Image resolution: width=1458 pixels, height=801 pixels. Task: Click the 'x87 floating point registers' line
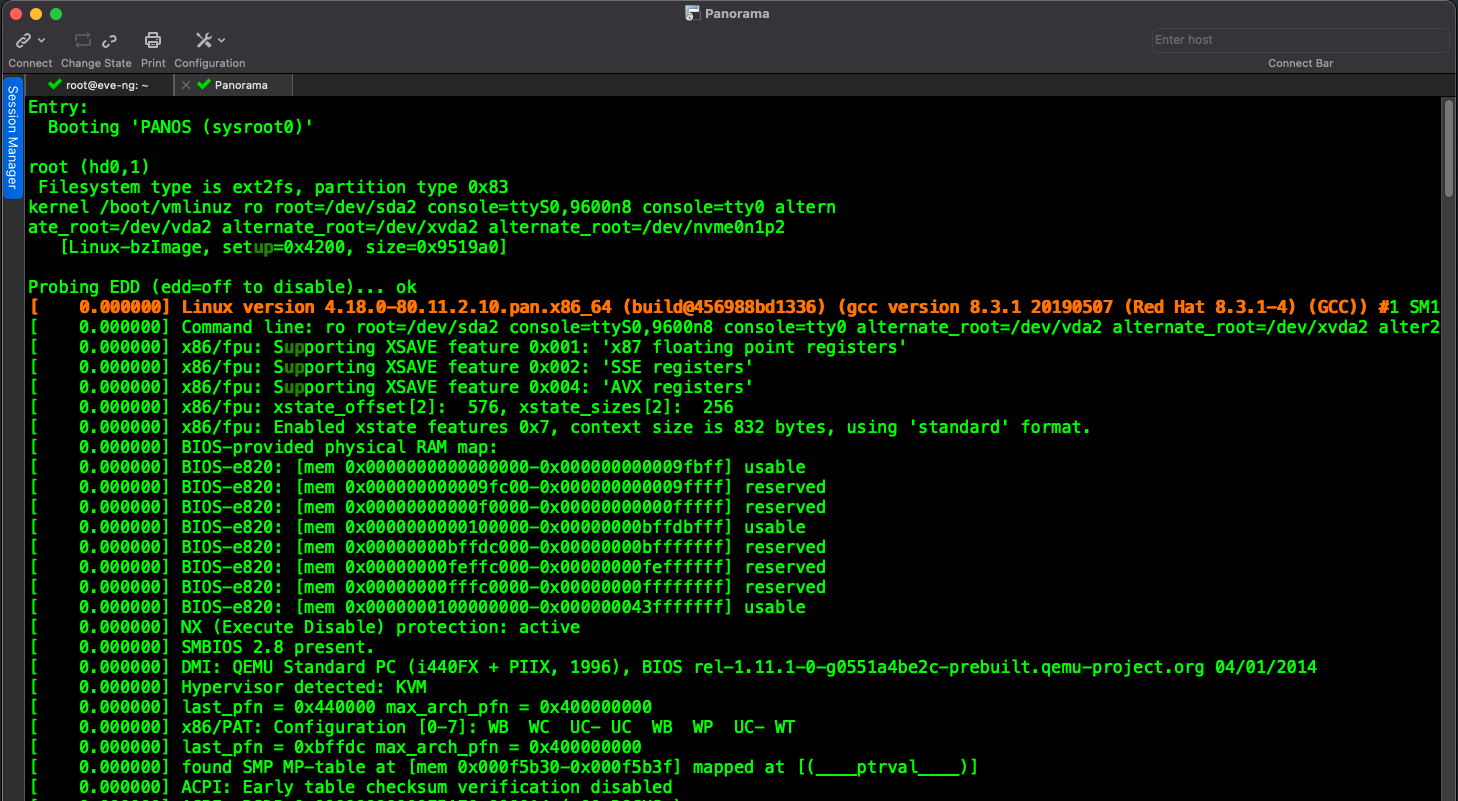click(x=468, y=347)
